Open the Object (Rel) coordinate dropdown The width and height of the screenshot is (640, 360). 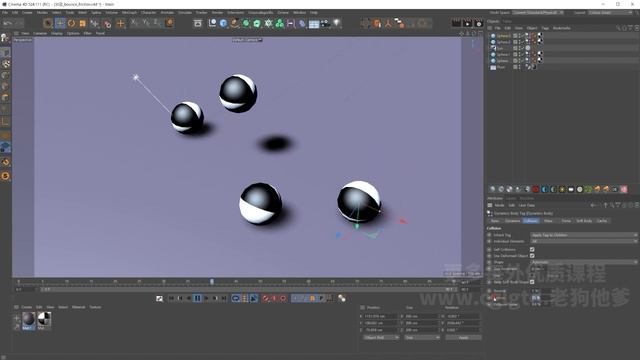pos(381,338)
